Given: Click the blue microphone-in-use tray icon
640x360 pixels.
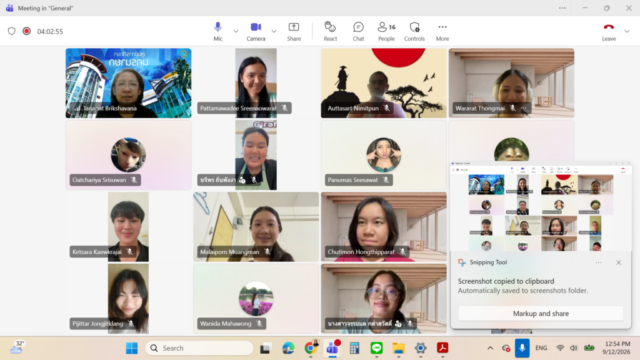Looking at the screenshot, I should click(522, 348).
